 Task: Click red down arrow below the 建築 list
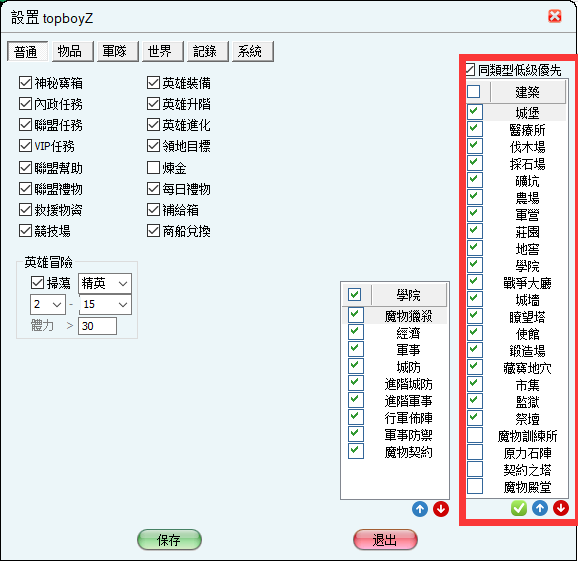(561, 508)
